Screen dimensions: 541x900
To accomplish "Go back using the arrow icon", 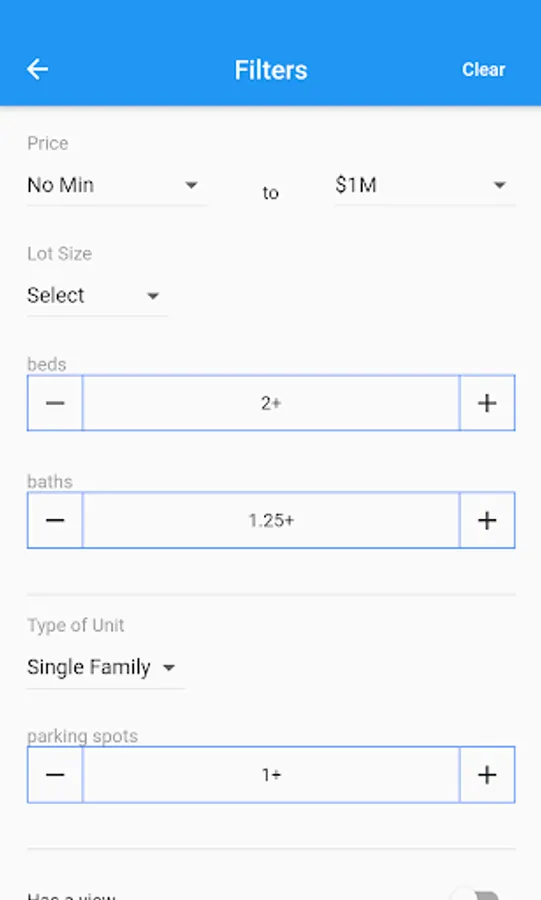I will 37,69.
